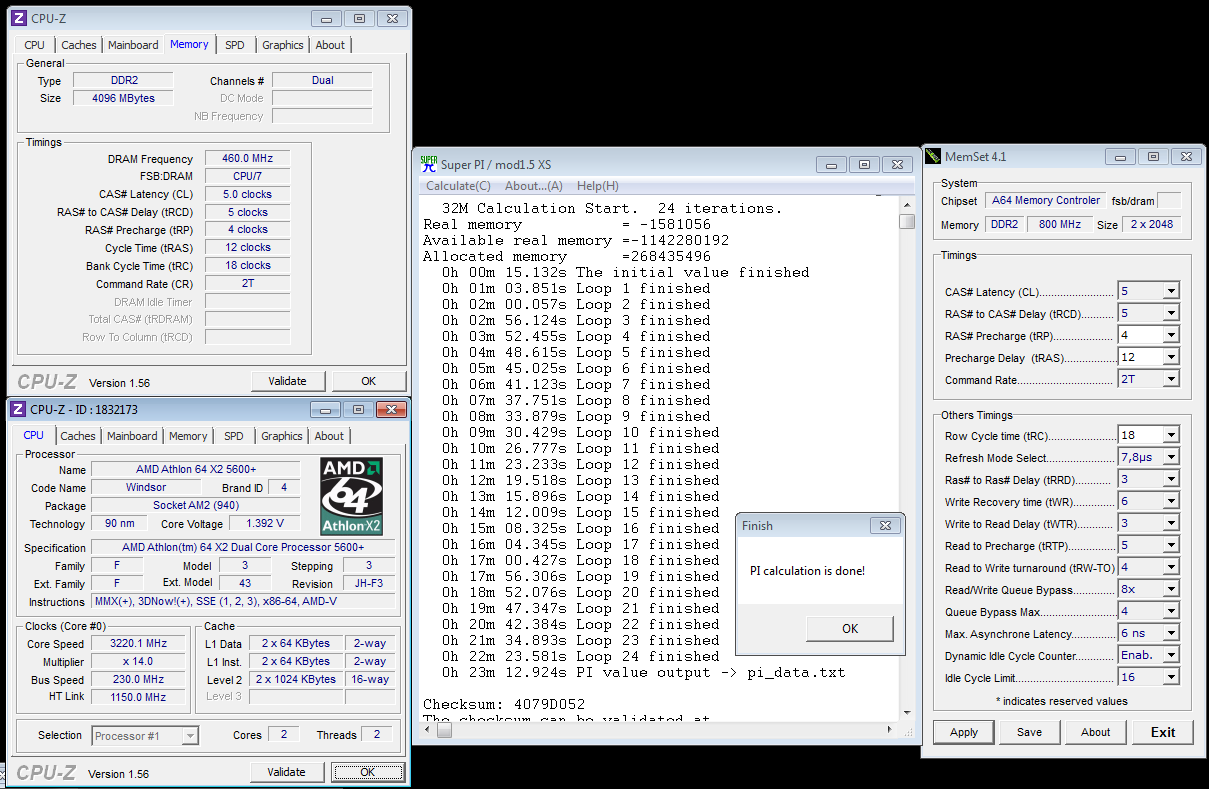Click Core Voltage value 1.392 V
The width and height of the screenshot is (1209, 789).
pyautogui.click(x=263, y=523)
